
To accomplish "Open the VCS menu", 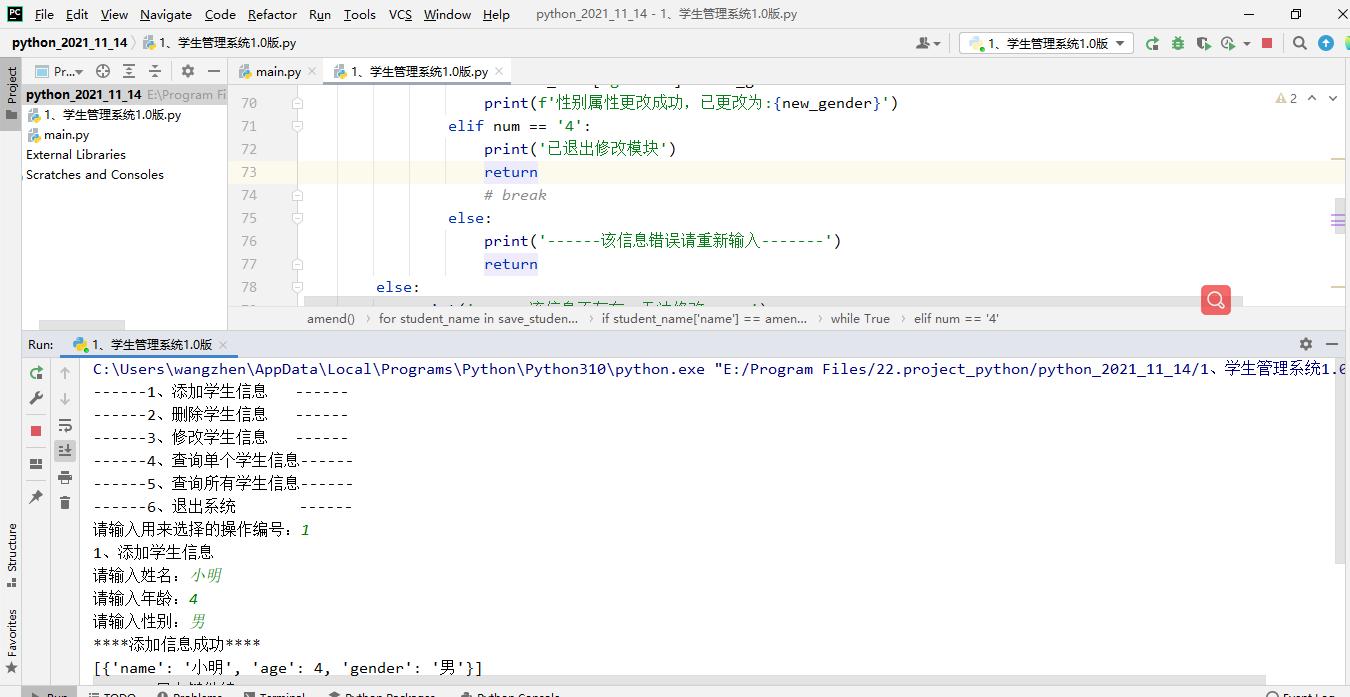I will point(400,14).
